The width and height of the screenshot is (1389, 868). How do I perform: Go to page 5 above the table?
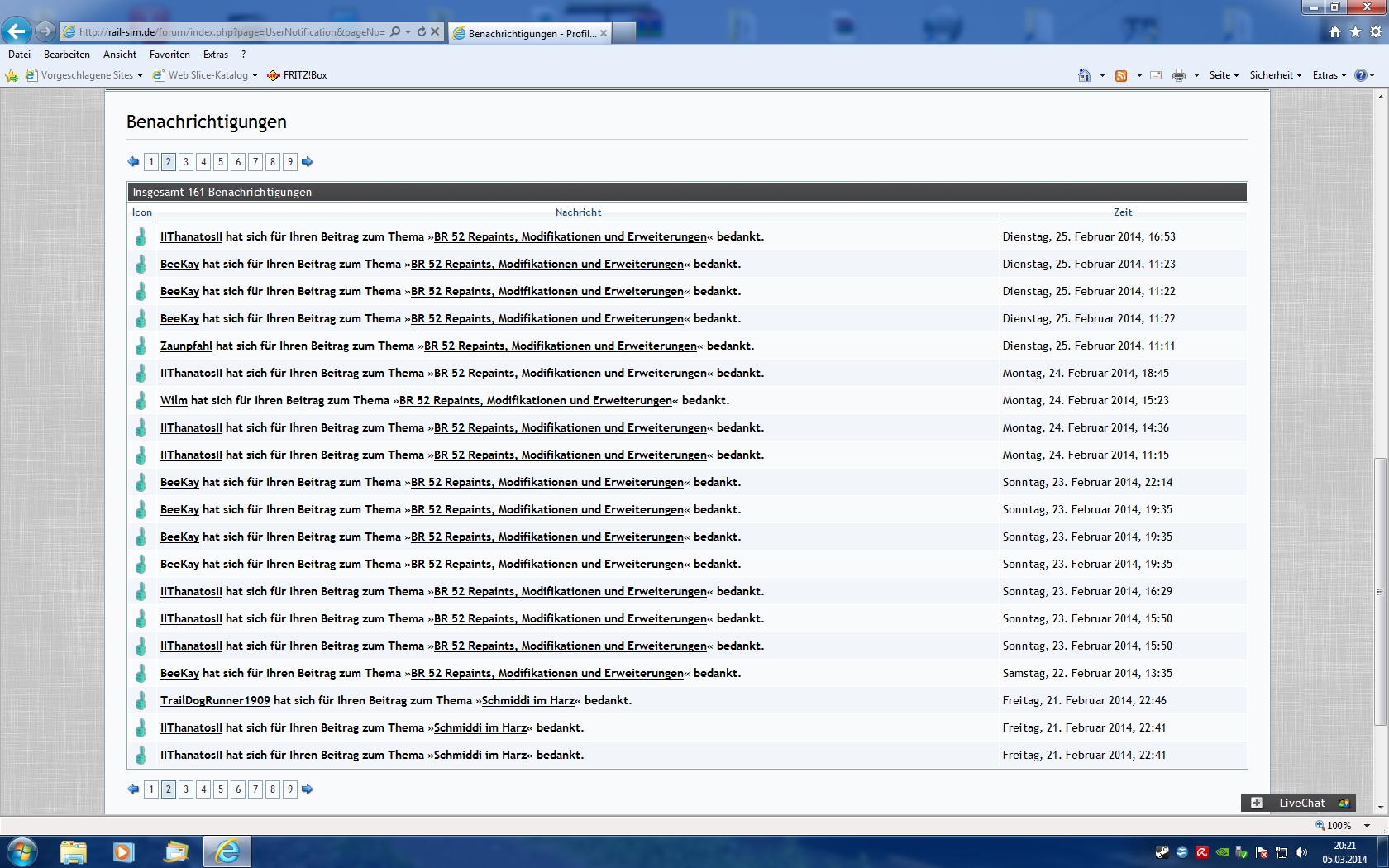coord(221,162)
